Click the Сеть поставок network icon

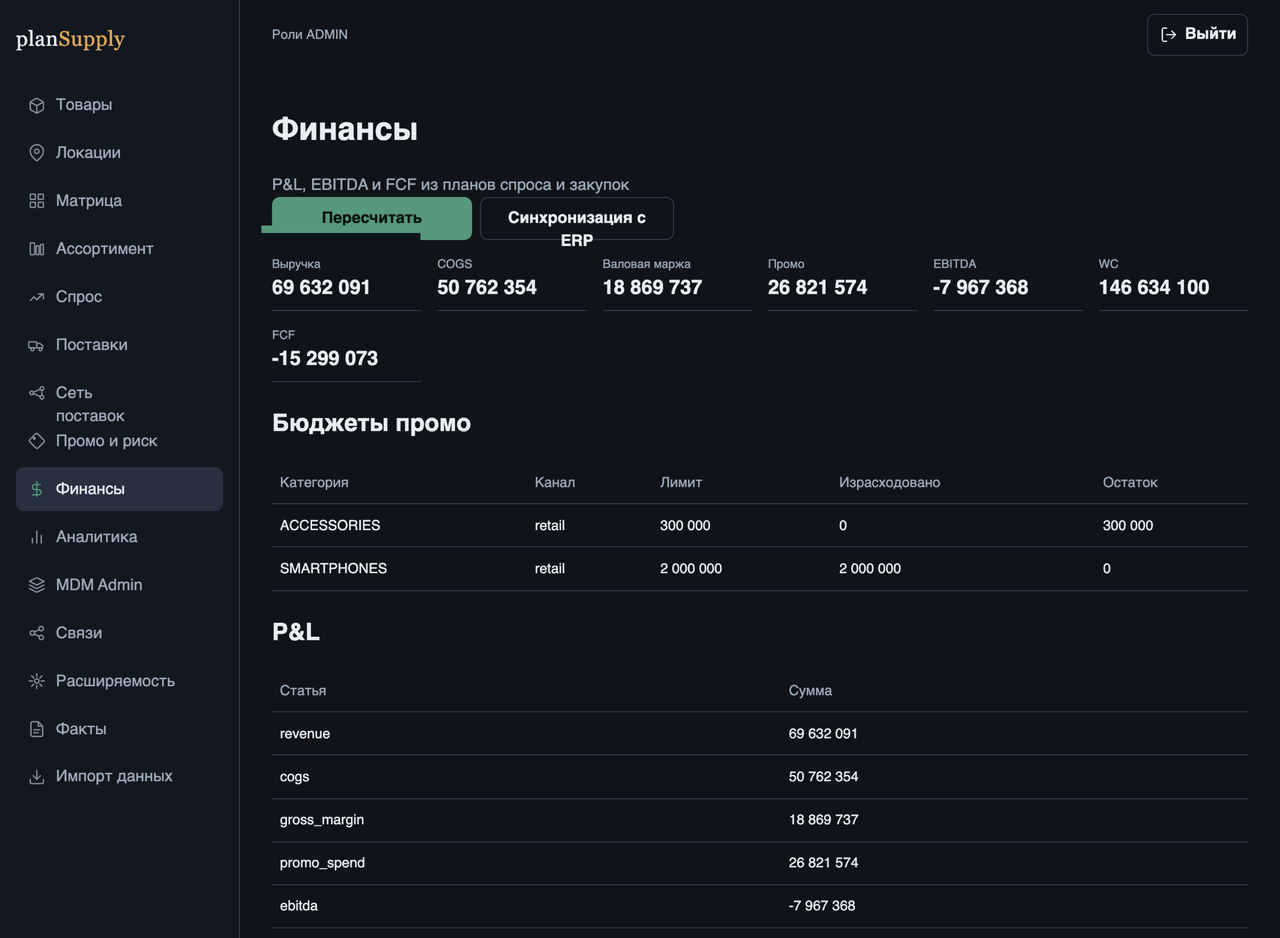(37, 393)
